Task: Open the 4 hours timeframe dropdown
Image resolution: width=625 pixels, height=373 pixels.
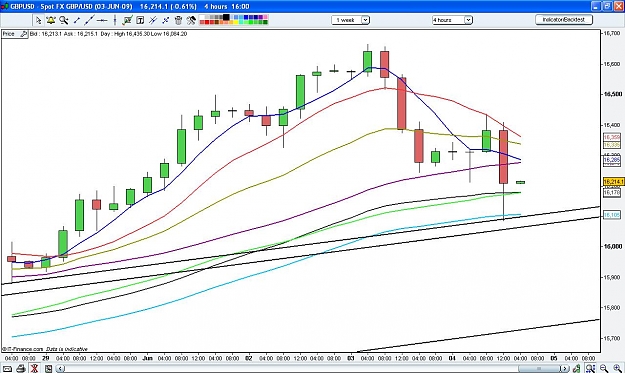Action: pyautogui.click(x=452, y=20)
